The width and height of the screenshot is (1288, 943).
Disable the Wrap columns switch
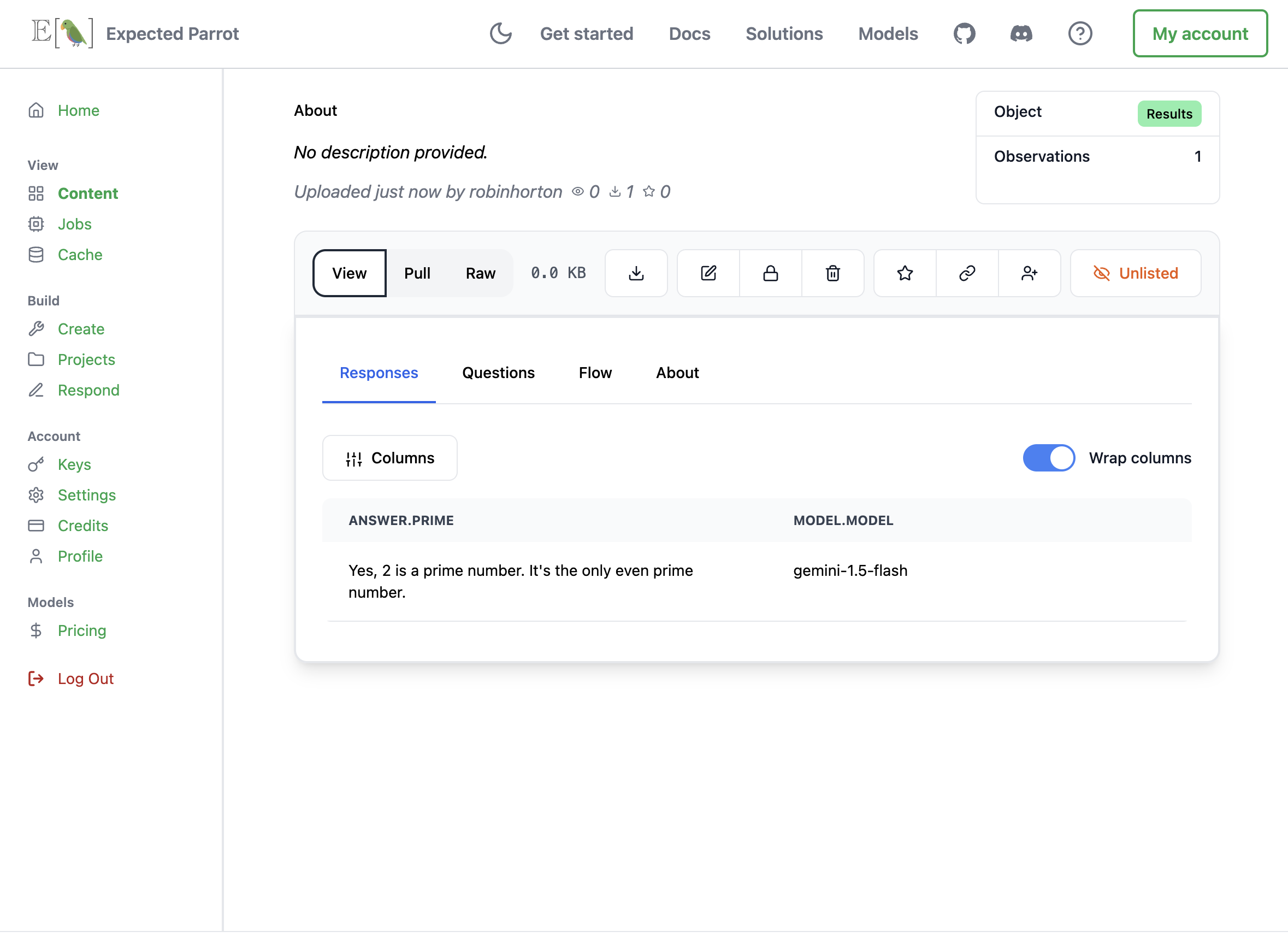tap(1048, 458)
